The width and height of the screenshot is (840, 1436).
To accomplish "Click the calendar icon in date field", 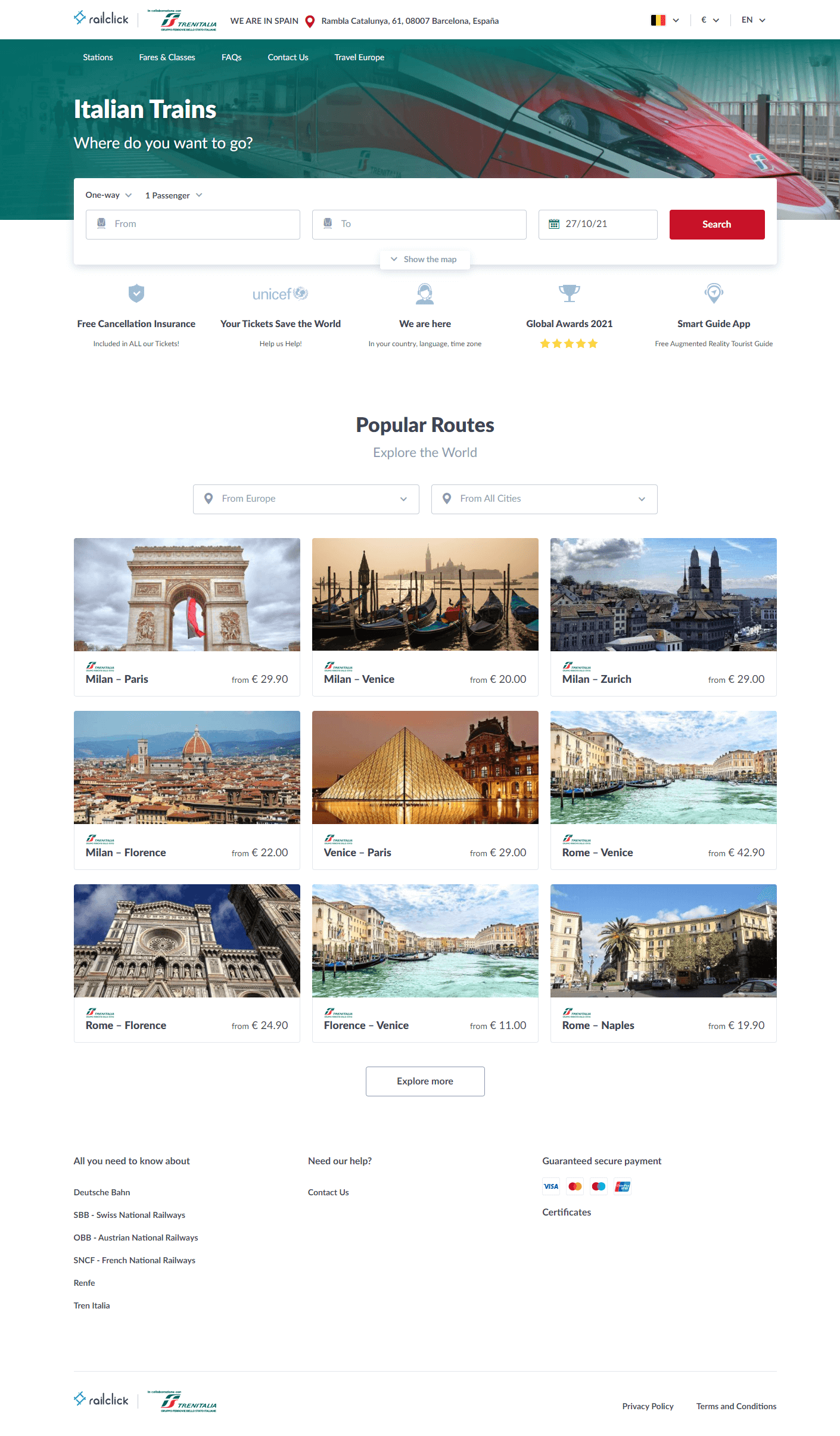I will click(554, 224).
